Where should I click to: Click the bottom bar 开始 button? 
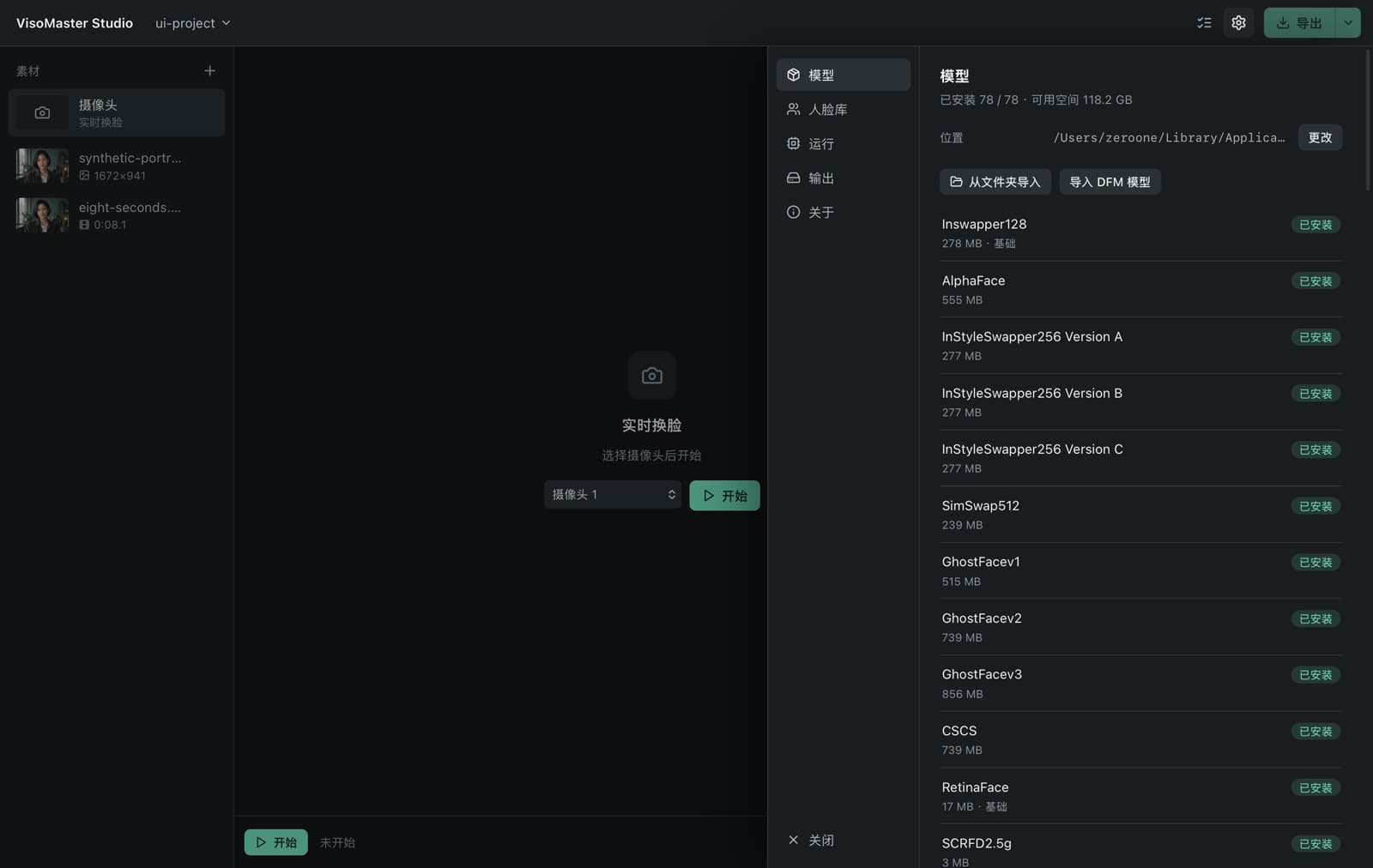click(x=275, y=842)
